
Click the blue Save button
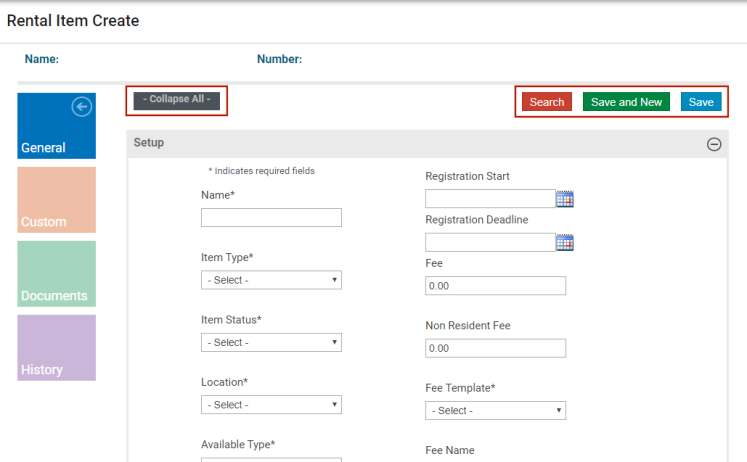pos(701,102)
